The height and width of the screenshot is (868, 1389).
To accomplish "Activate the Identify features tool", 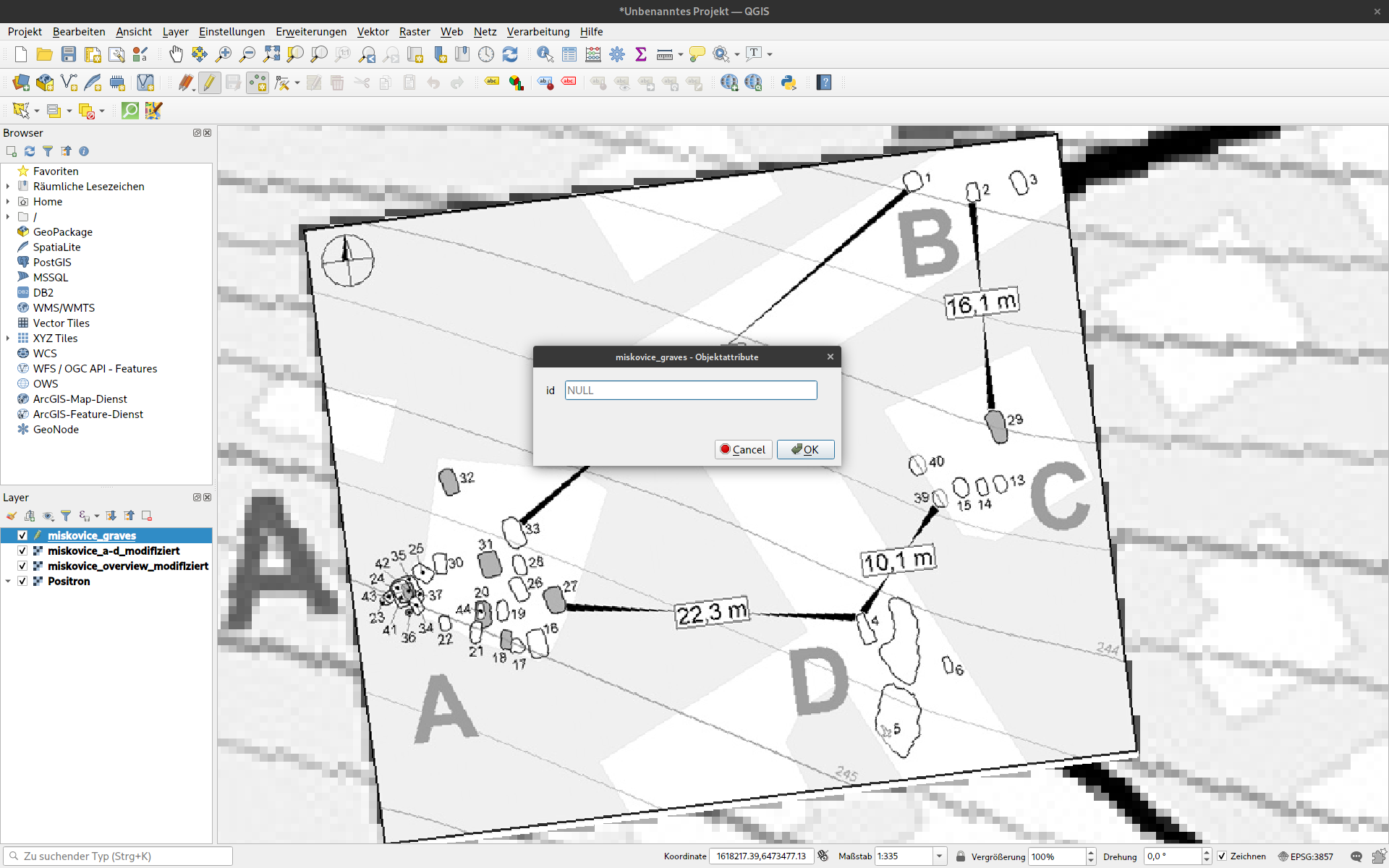I will [545, 54].
